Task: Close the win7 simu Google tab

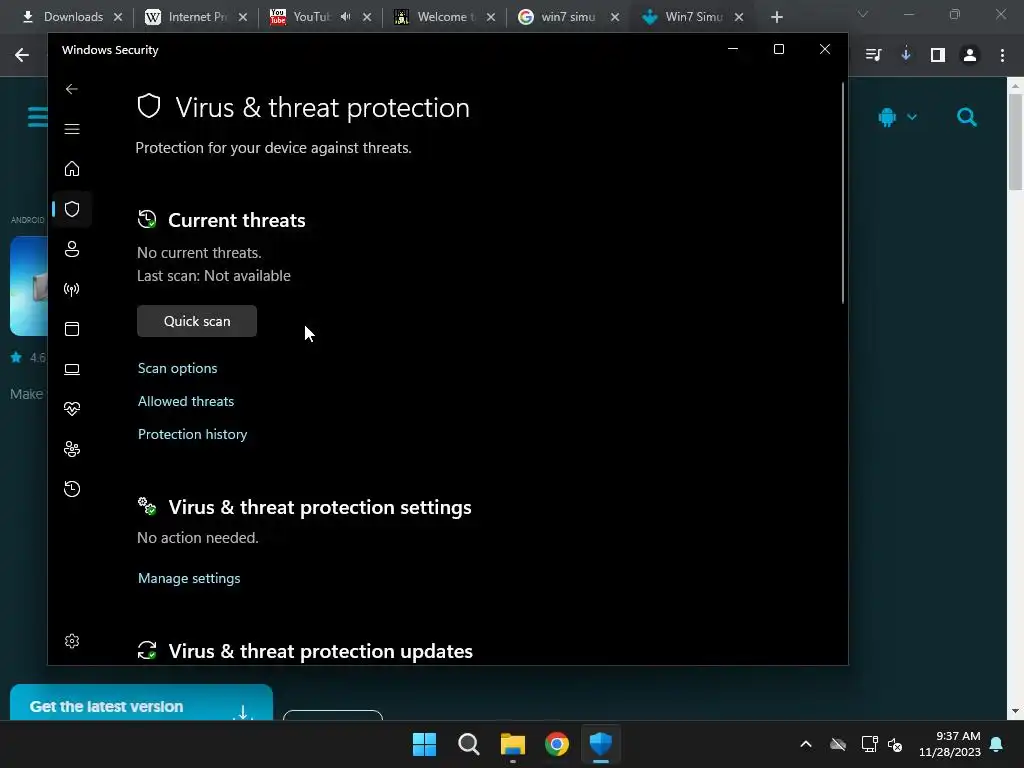Action: tap(615, 17)
